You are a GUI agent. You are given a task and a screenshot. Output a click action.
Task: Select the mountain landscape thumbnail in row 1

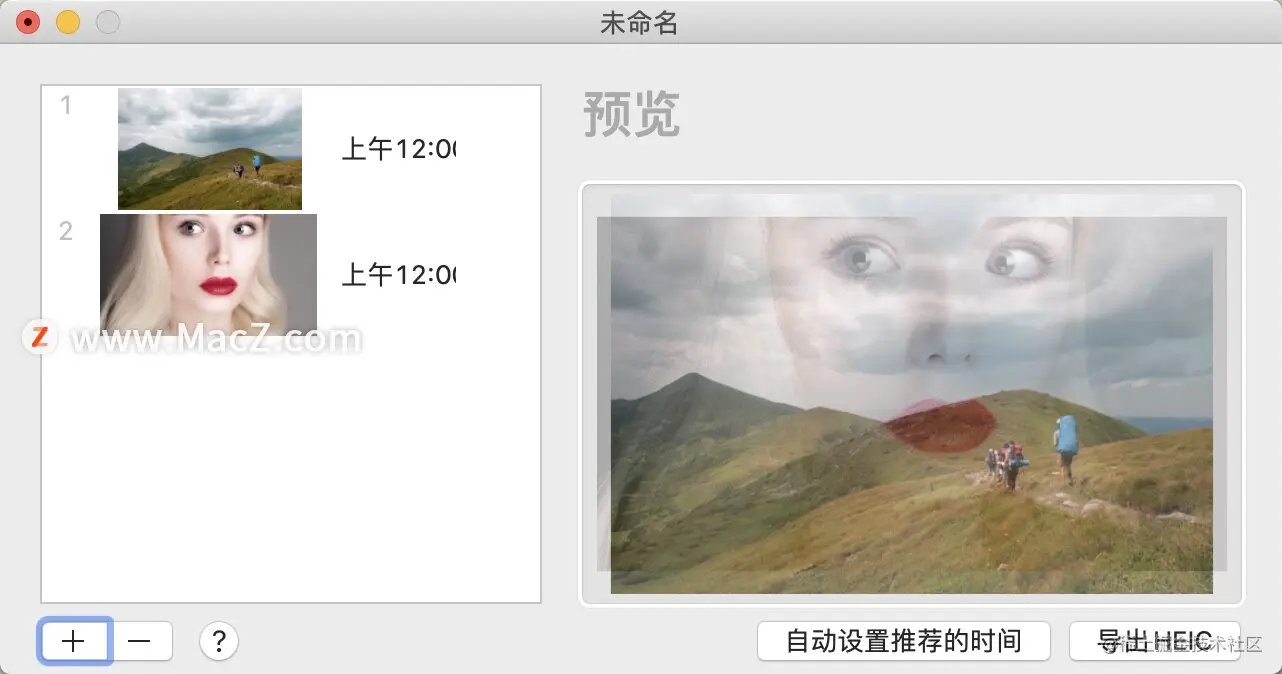pyautogui.click(x=210, y=149)
